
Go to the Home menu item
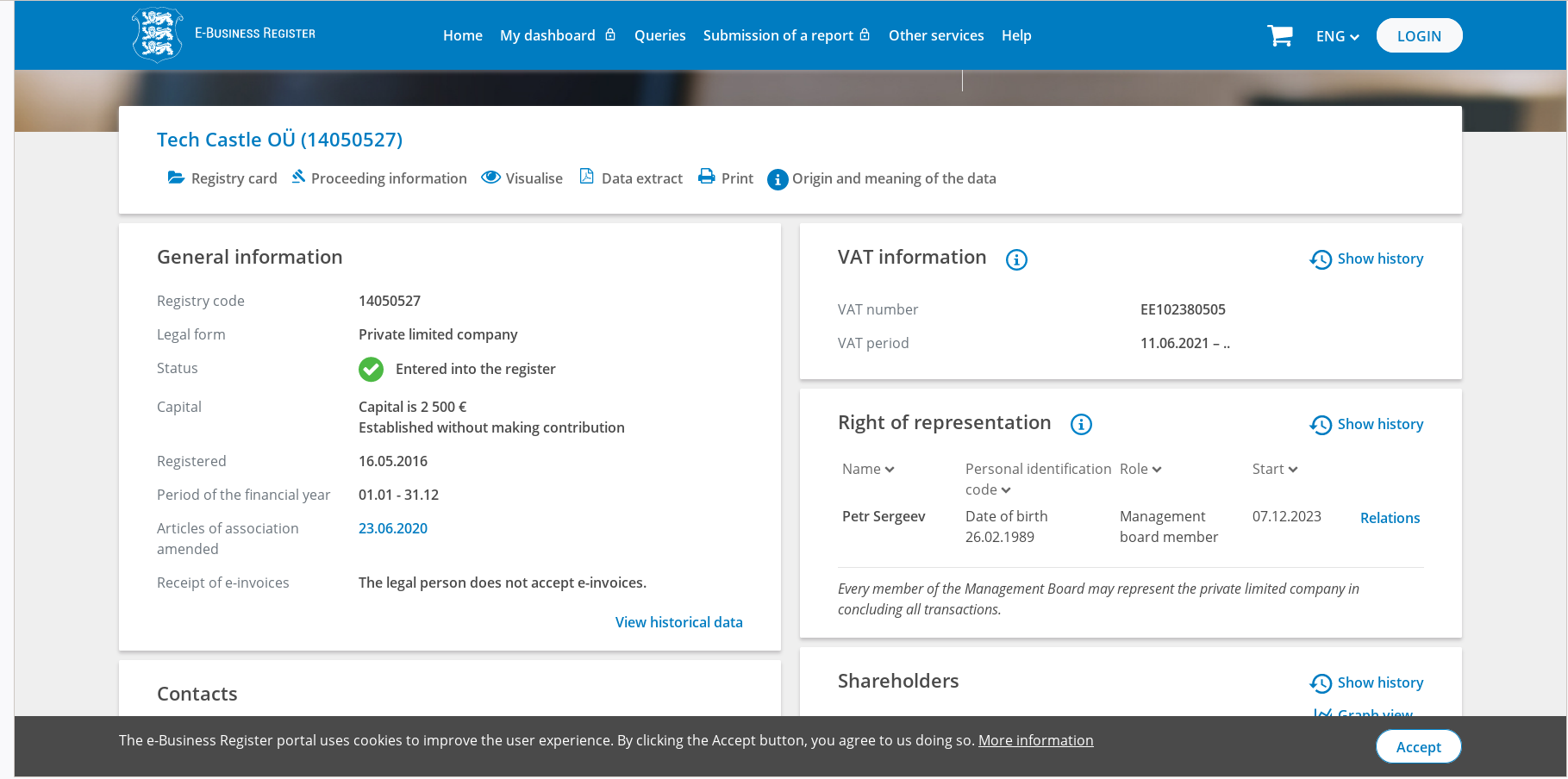click(x=463, y=35)
